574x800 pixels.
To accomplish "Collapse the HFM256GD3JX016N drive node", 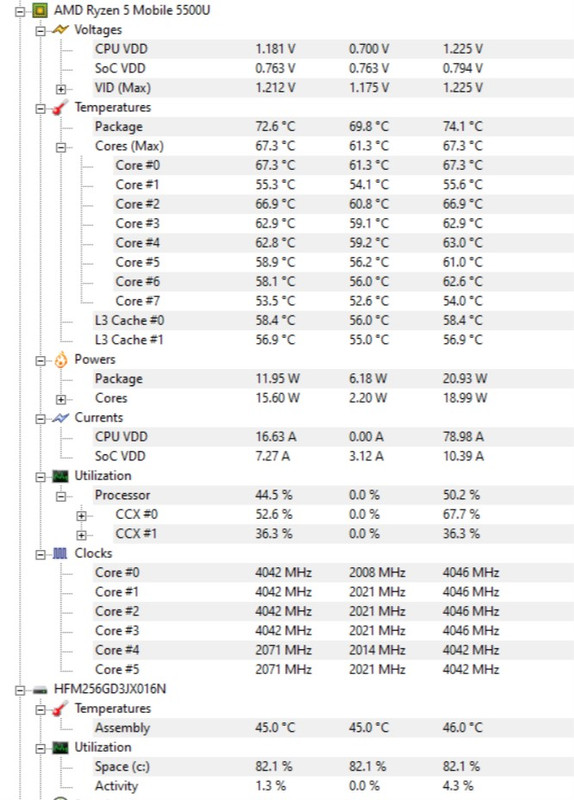I will pos(20,690).
